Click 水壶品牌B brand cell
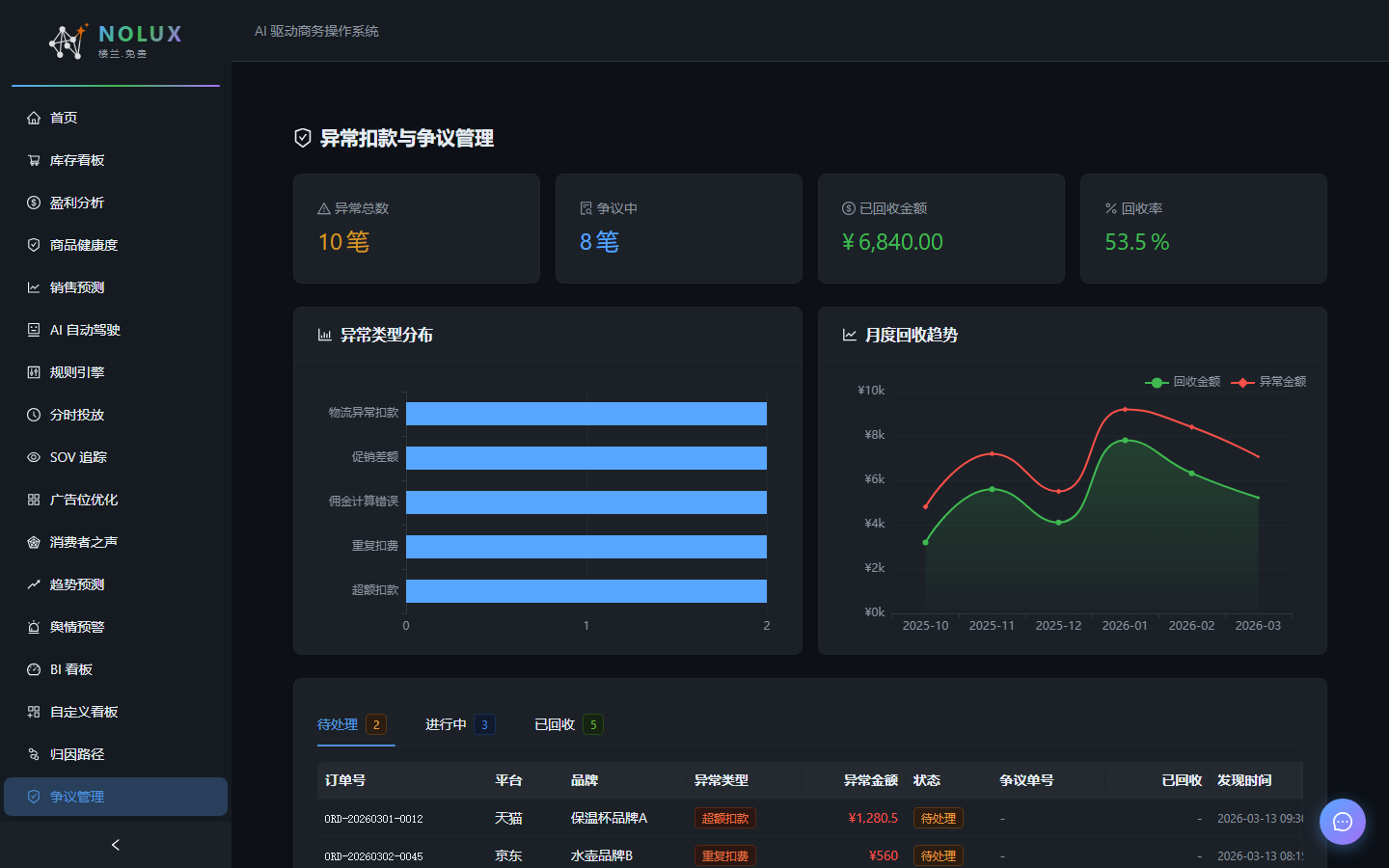 point(602,855)
